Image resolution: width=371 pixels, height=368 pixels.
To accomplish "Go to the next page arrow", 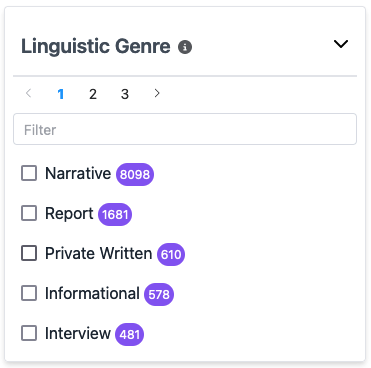I will [157, 93].
